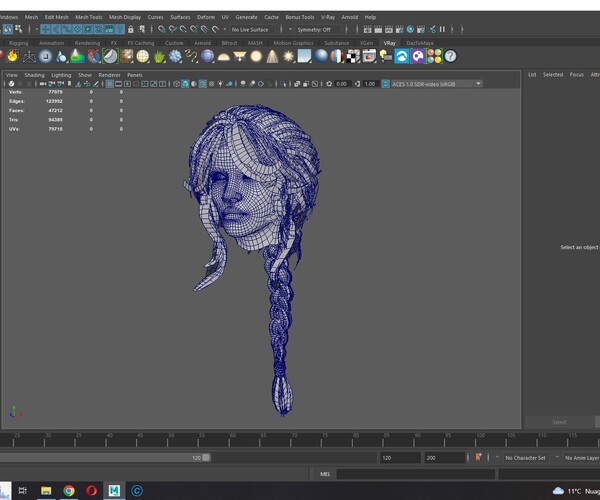
Task: Open the V-Ray help question mark icon
Action: (x=451, y=57)
